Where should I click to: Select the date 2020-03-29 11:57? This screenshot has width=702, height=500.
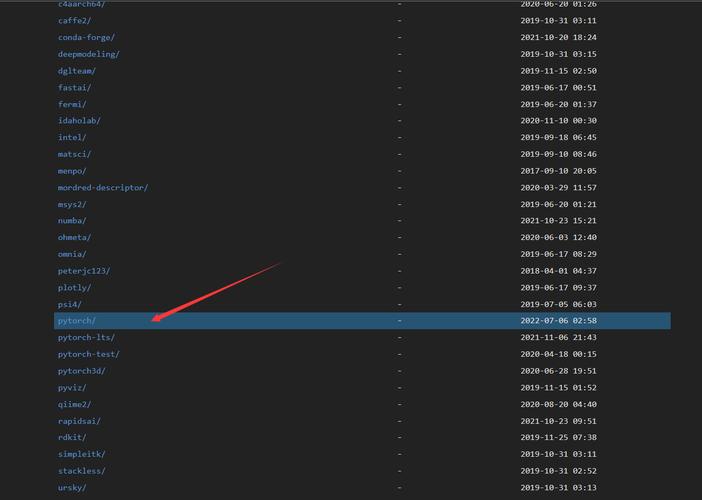pyautogui.click(x=558, y=188)
